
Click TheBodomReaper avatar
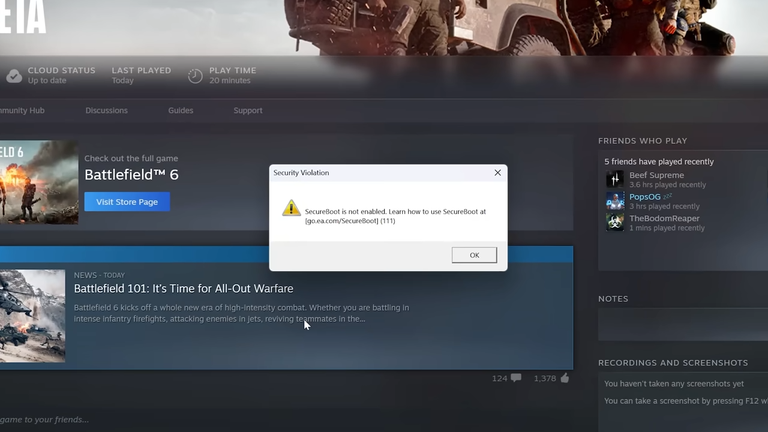[x=615, y=222]
